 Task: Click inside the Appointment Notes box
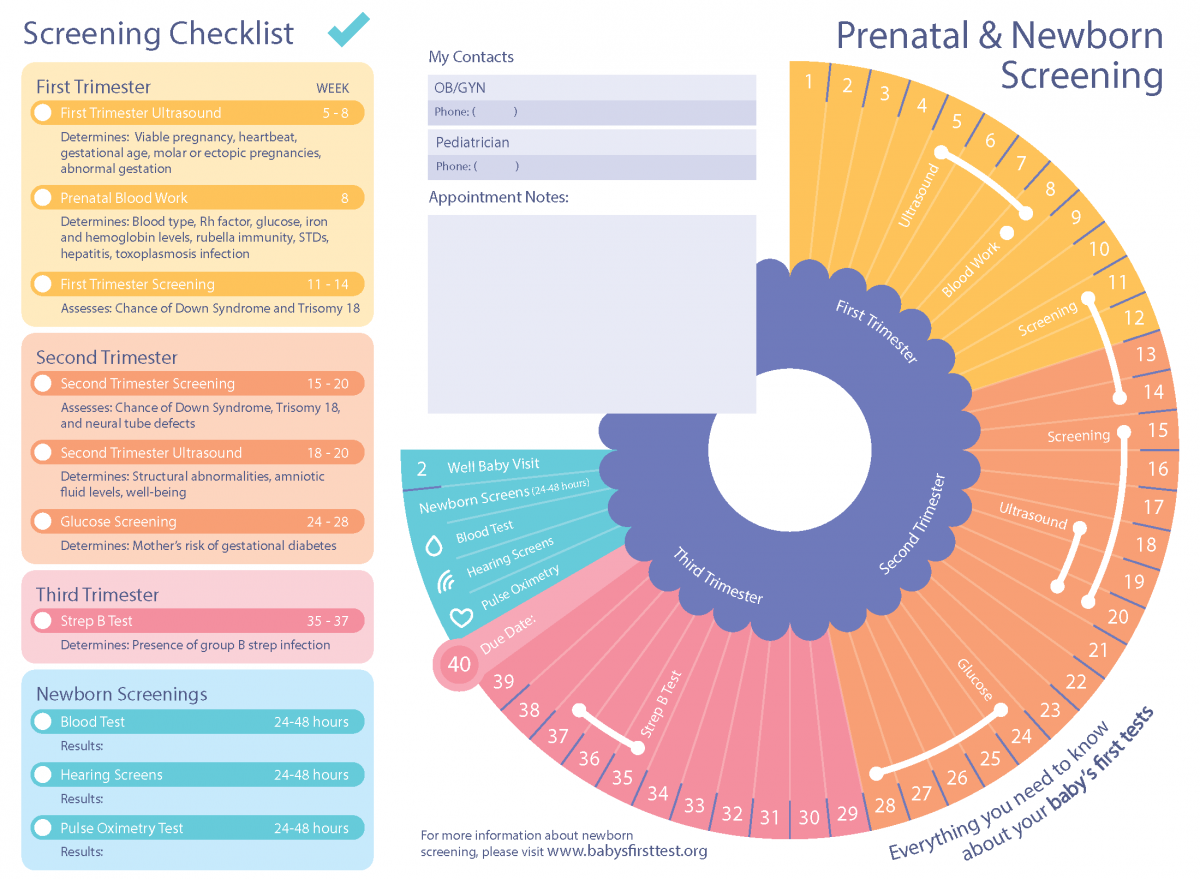(x=591, y=314)
